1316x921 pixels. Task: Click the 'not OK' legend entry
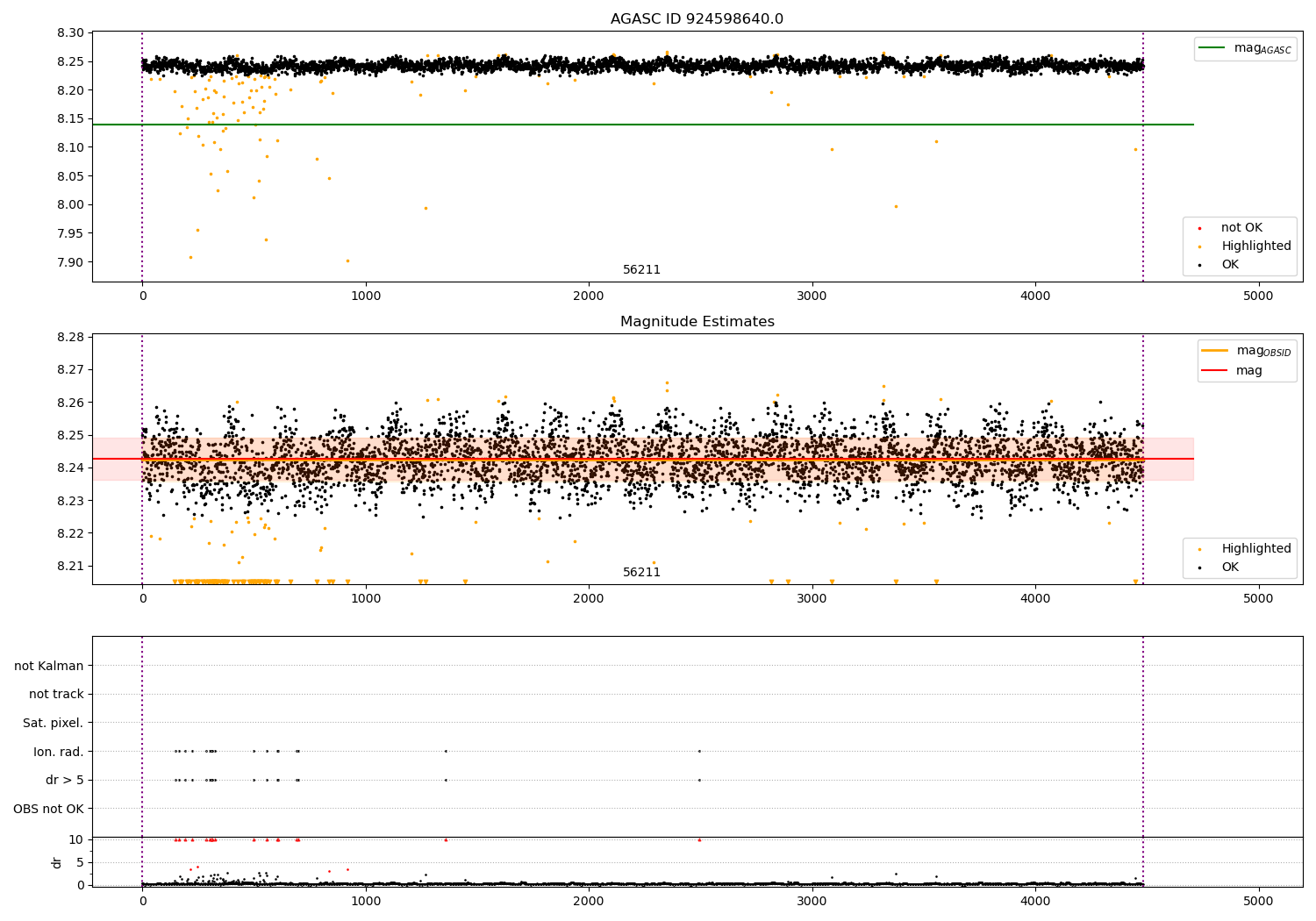click(x=1241, y=228)
